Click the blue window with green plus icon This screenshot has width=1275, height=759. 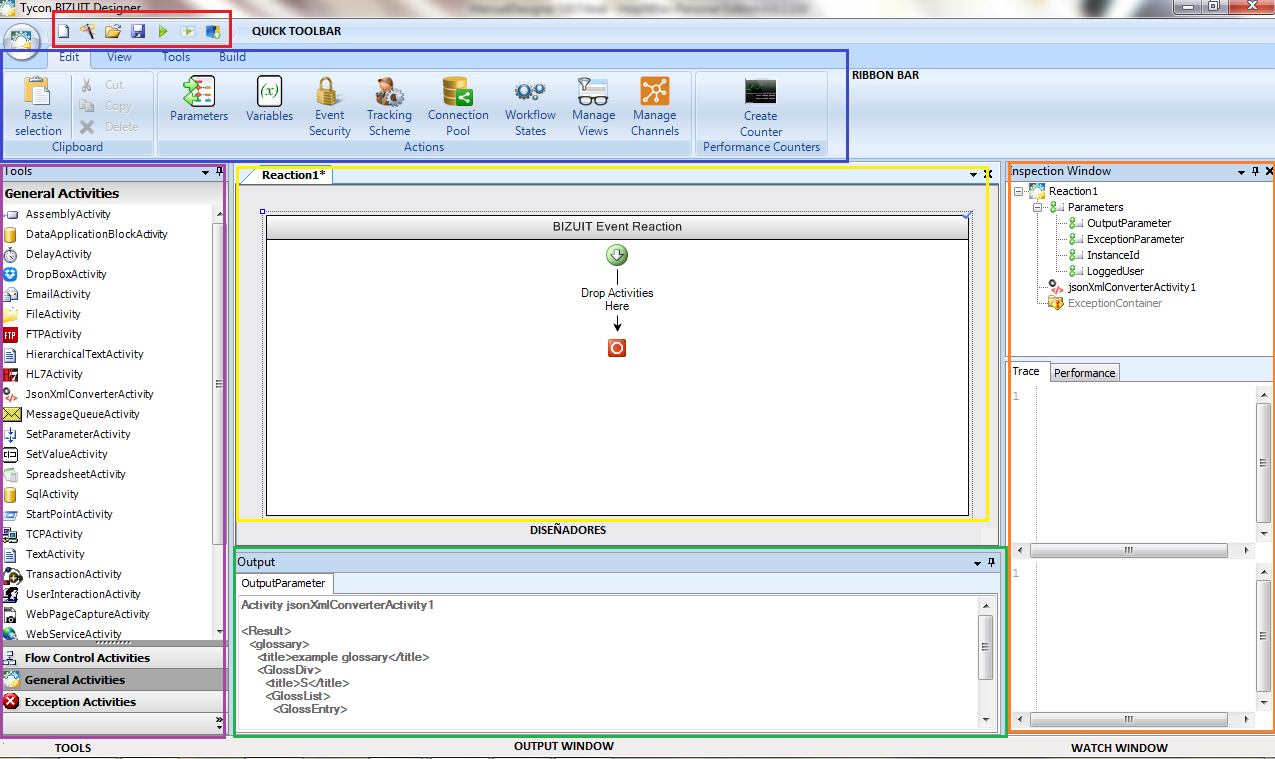213,32
